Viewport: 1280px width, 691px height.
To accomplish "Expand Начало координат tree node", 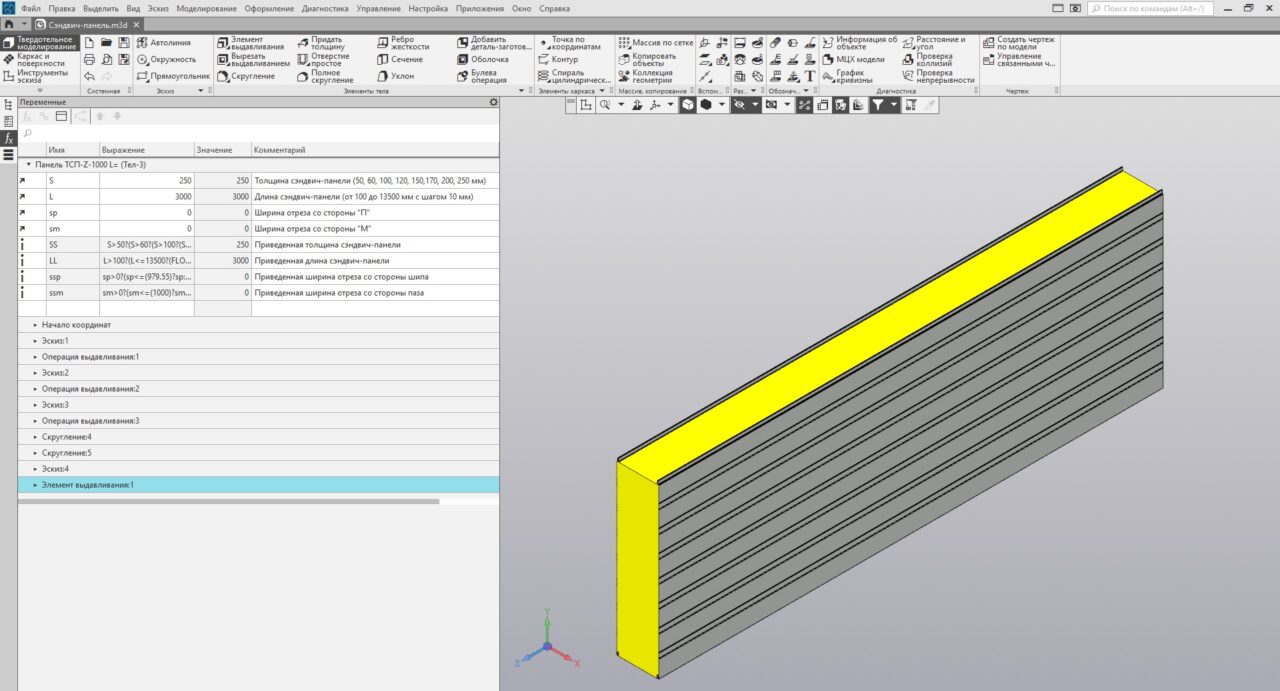I will pyautogui.click(x=35, y=325).
